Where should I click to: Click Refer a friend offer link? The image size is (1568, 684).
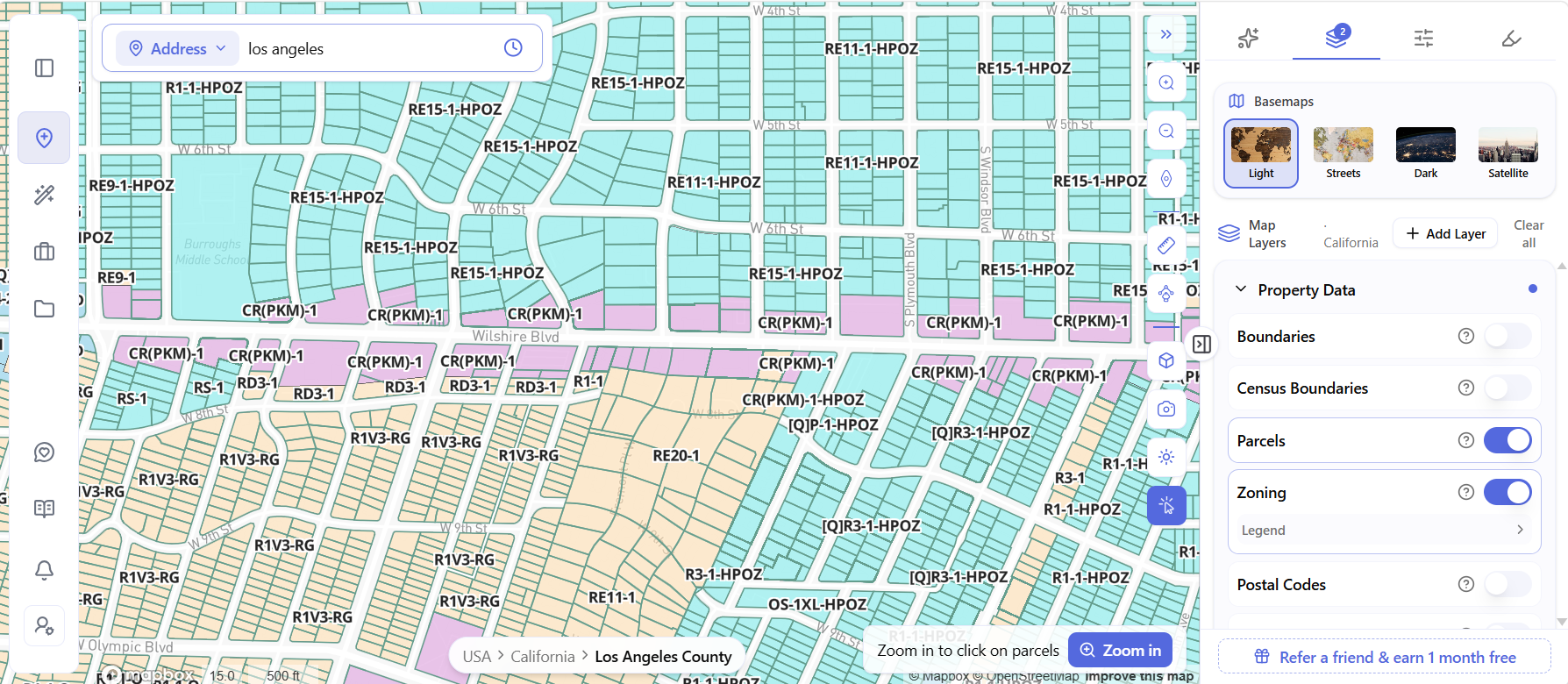point(1385,657)
